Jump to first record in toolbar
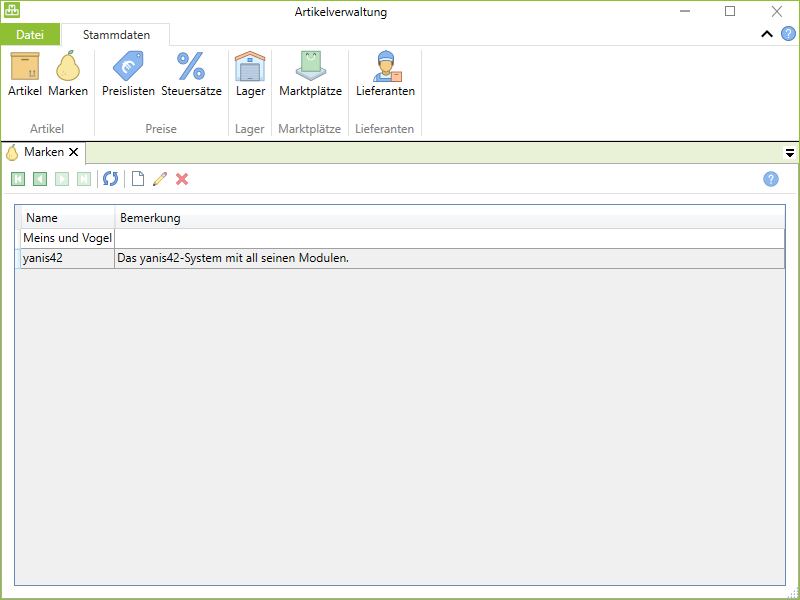 tap(18, 179)
